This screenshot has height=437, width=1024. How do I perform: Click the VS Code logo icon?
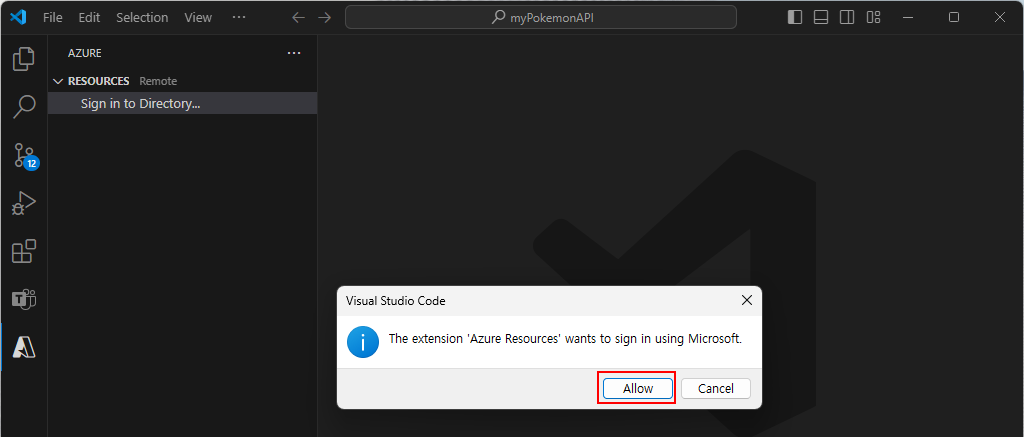(x=18, y=18)
